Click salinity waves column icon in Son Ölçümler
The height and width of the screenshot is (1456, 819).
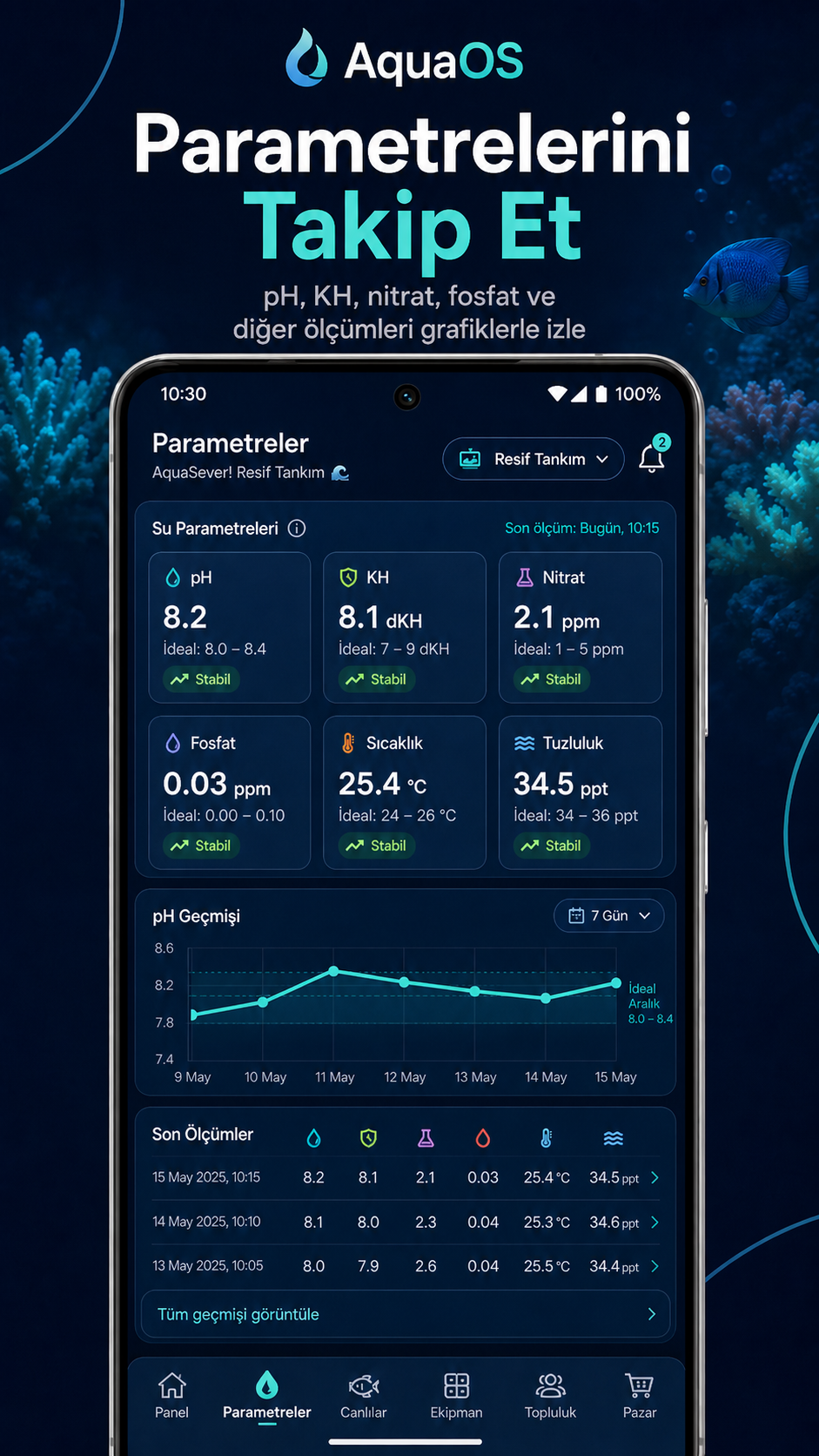(x=614, y=1138)
